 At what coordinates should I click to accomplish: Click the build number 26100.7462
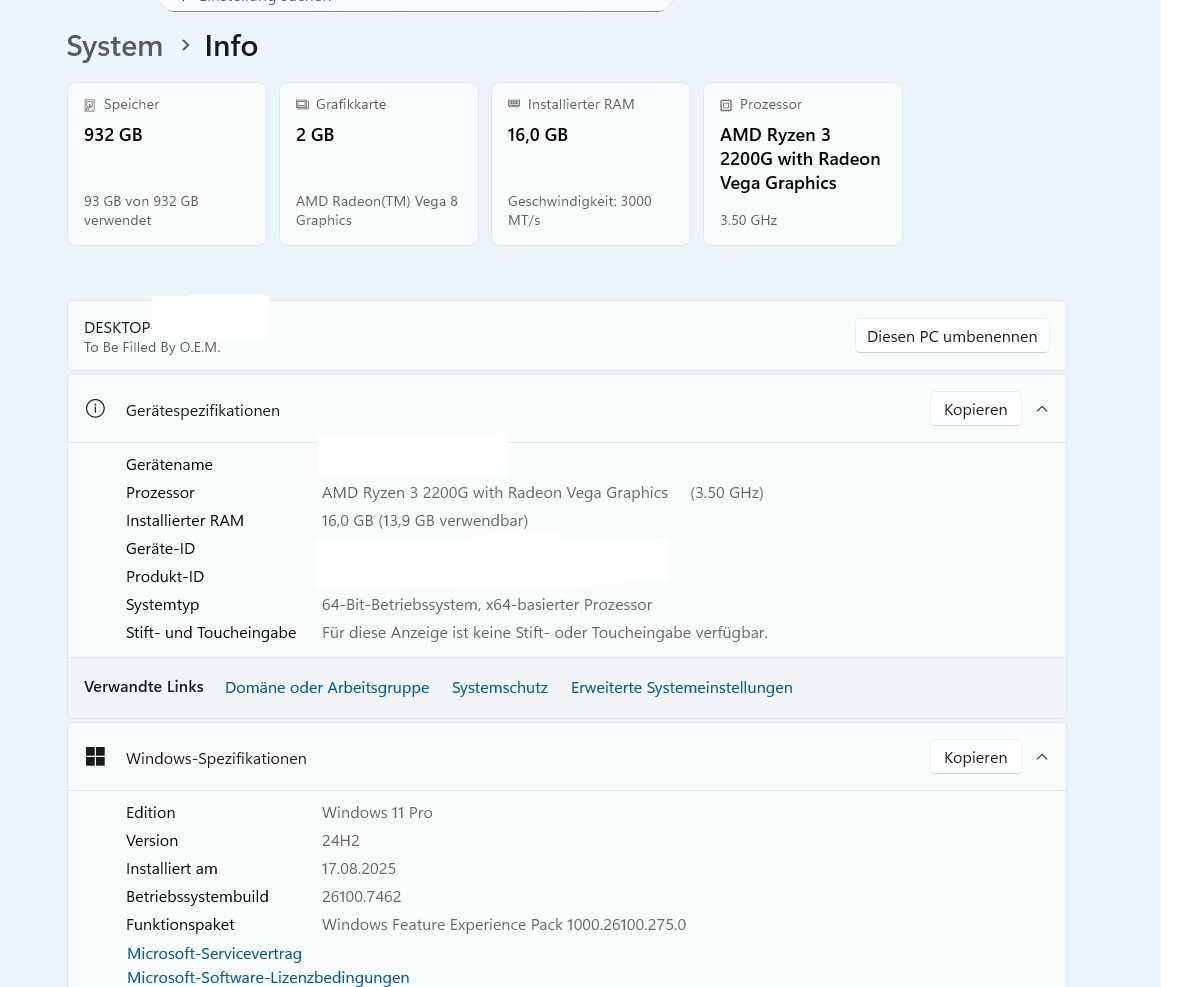point(362,897)
